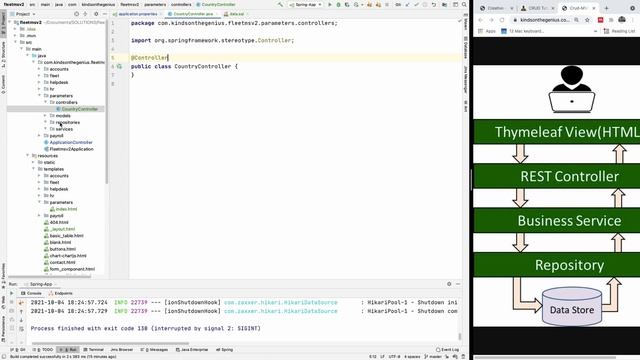Rerun Spring-App from the Run panel side toolbar
This screenshot has width=640, height=360.
click(11, 293)
